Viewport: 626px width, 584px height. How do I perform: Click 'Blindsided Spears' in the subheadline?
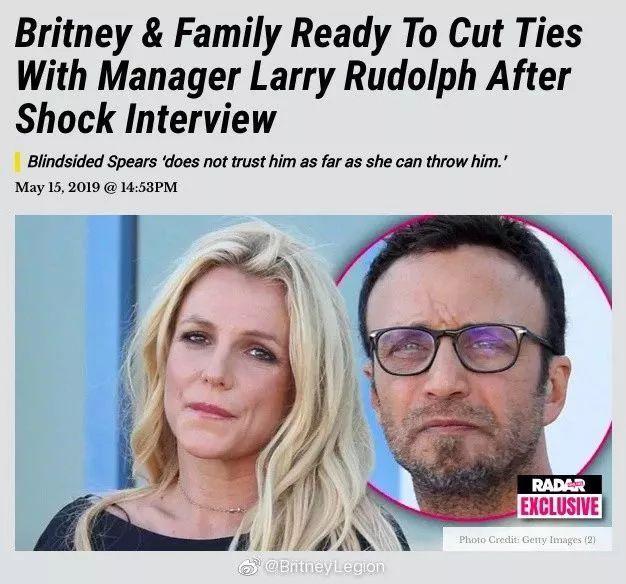[x=92, y=162]
